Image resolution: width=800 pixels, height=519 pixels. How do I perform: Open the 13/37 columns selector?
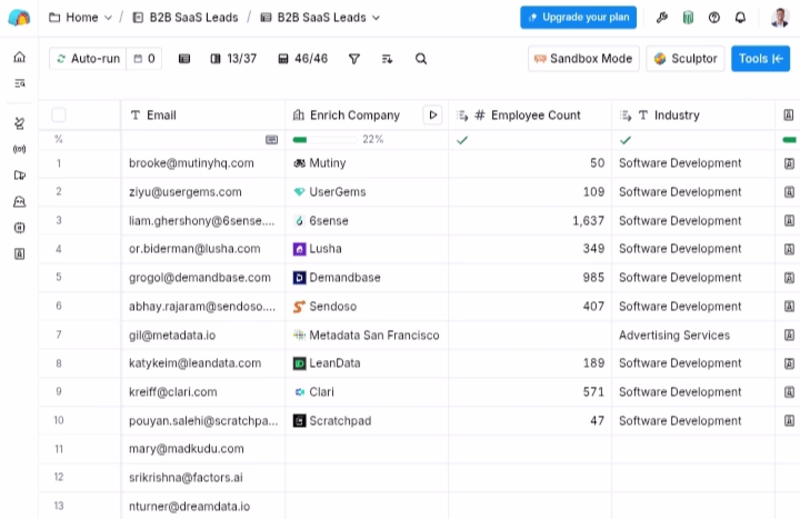pos(233,59)
